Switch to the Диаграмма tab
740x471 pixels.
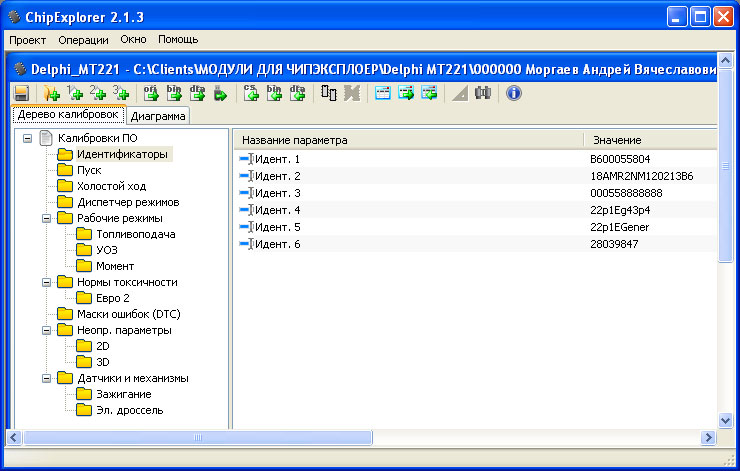click(158, 115)
